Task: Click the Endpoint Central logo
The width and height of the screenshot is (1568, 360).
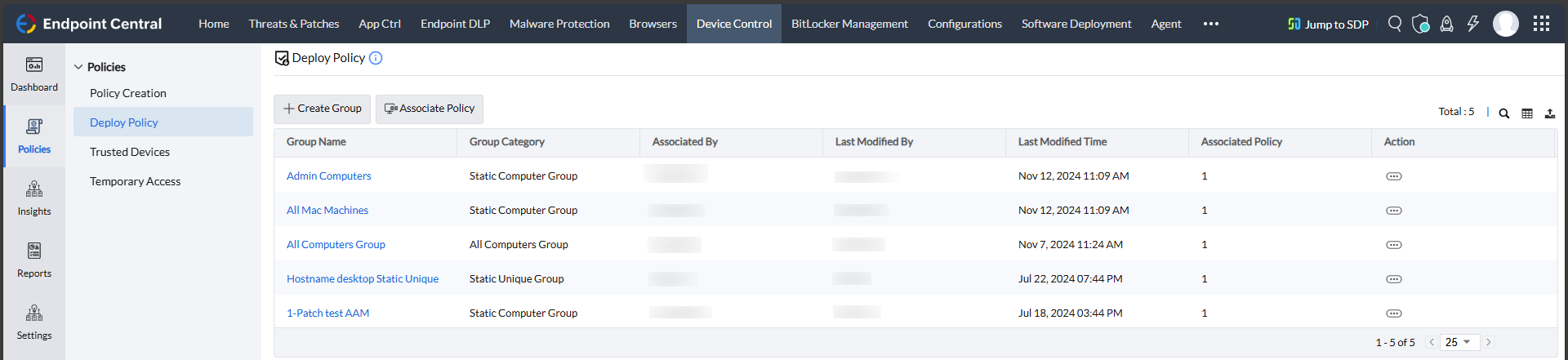Action: tap(89, 24)
